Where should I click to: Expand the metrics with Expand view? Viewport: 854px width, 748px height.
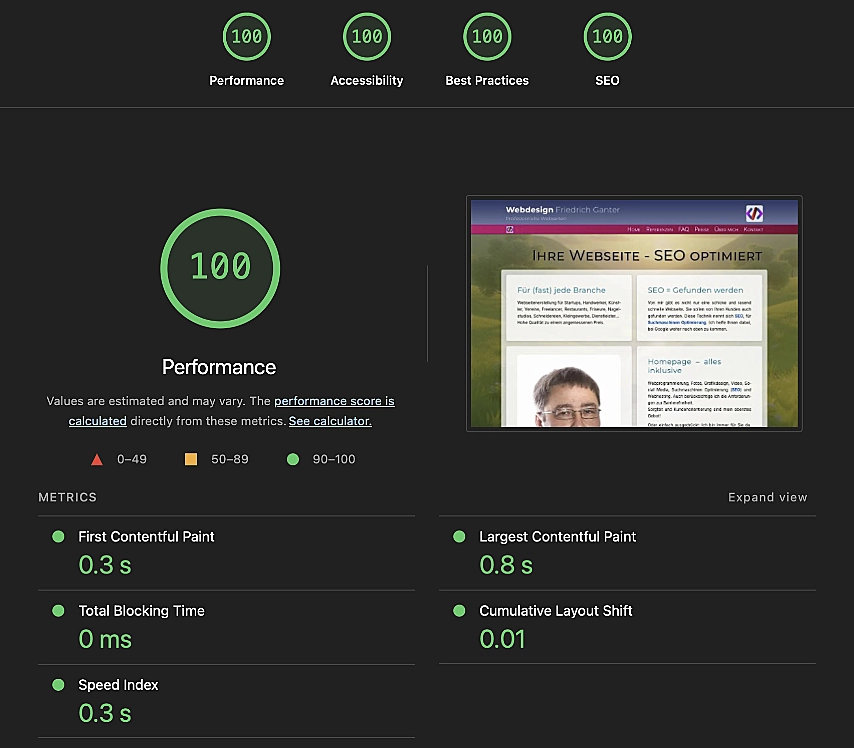[x=767, y=497]
